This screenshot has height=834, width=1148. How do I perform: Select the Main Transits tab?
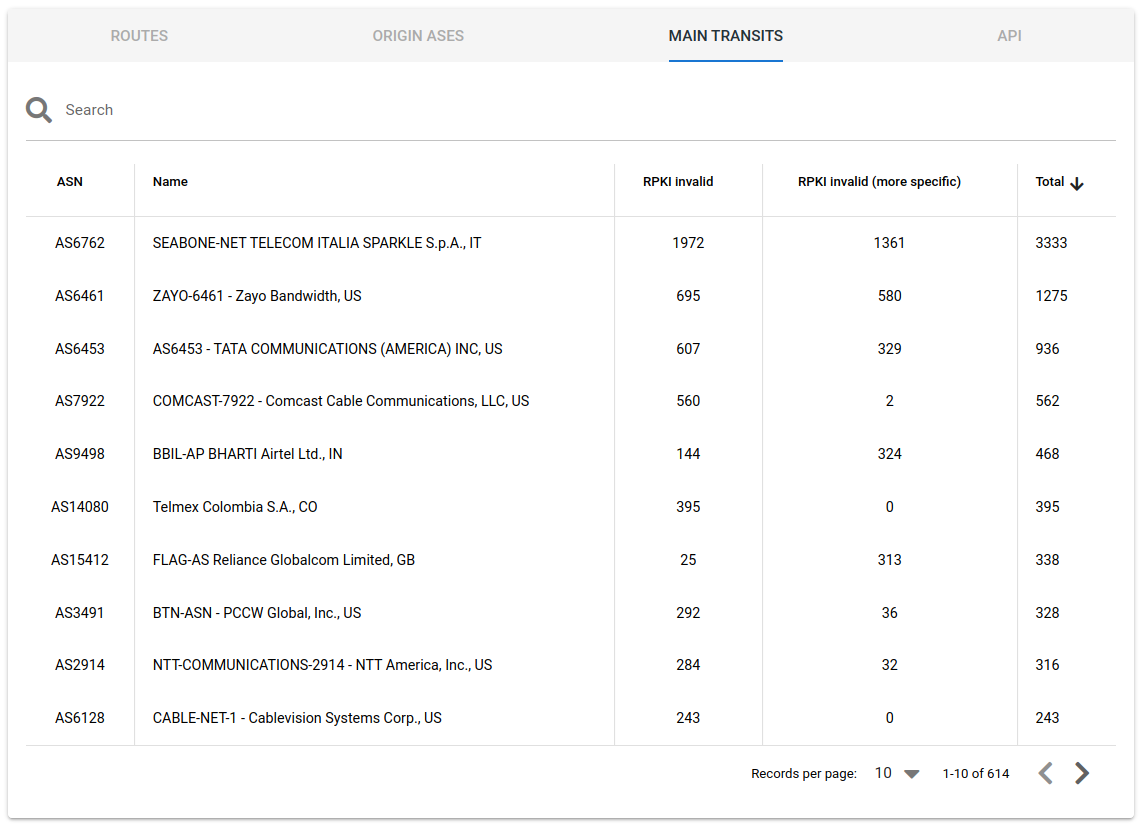click(726, 36)
